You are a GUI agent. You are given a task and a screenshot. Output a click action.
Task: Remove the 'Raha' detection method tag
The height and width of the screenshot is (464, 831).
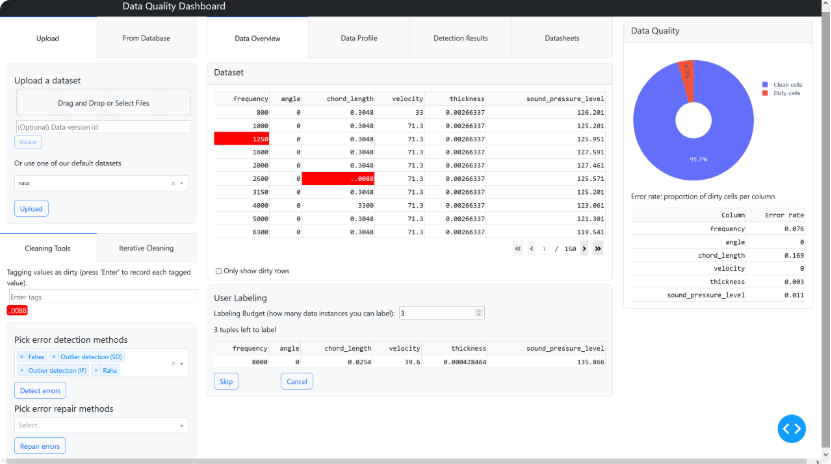(96, 370)
